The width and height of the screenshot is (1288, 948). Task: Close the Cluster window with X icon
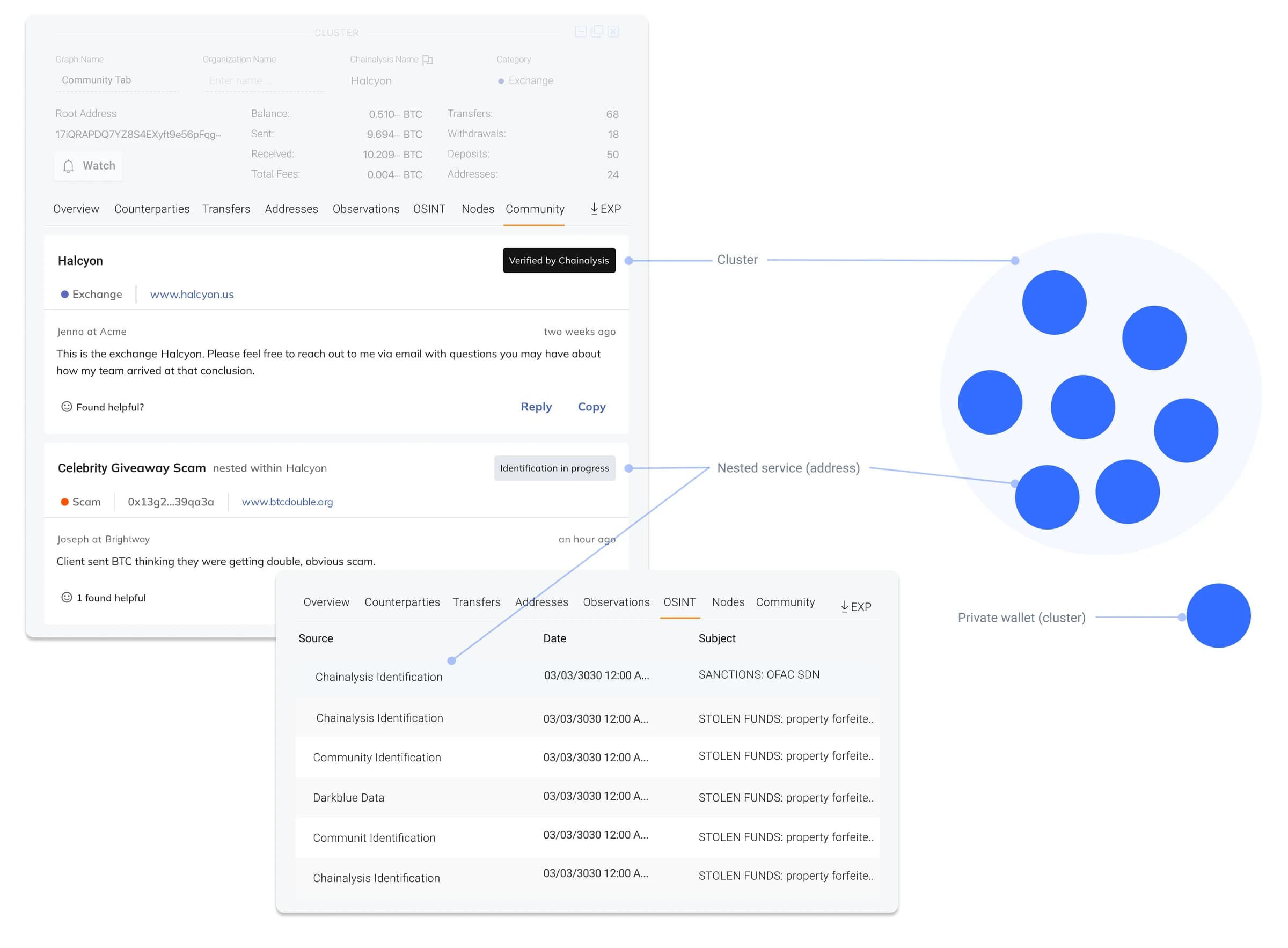pyautogui.click(x=613, y=32)
